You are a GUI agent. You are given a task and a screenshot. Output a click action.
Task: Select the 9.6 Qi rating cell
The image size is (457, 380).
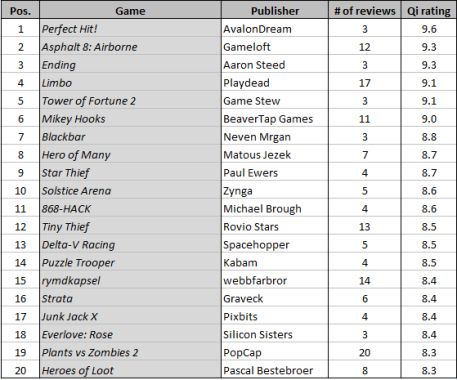pos(429,29)
